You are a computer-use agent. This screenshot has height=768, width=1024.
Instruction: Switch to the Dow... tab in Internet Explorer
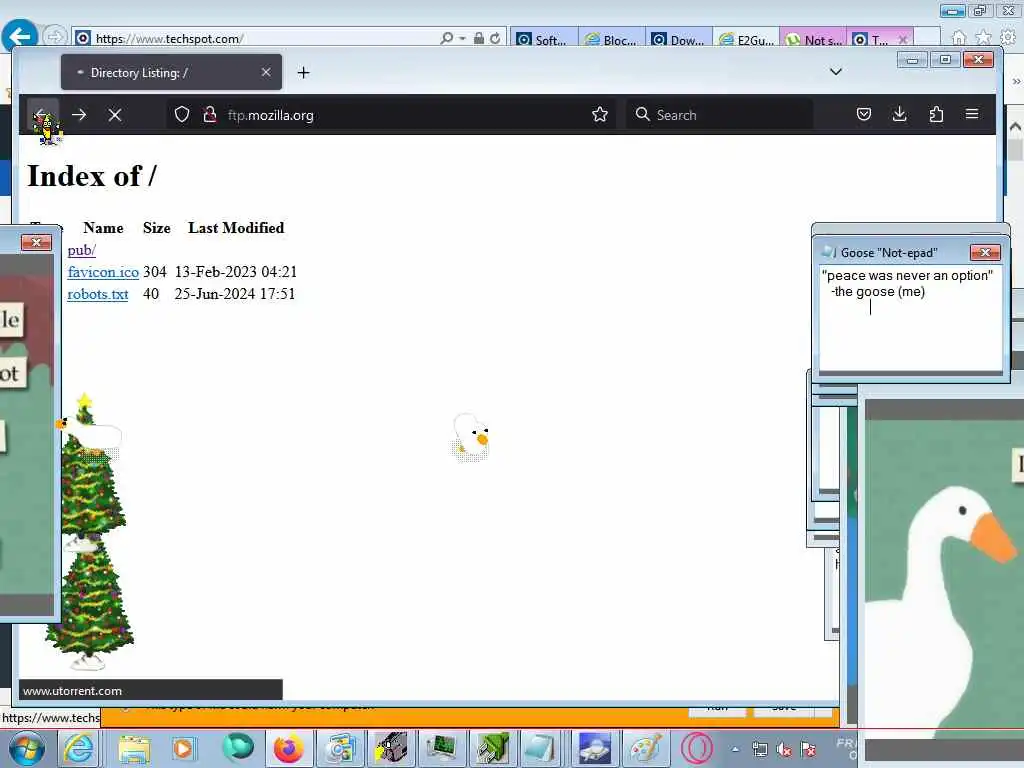pos(680,39)
